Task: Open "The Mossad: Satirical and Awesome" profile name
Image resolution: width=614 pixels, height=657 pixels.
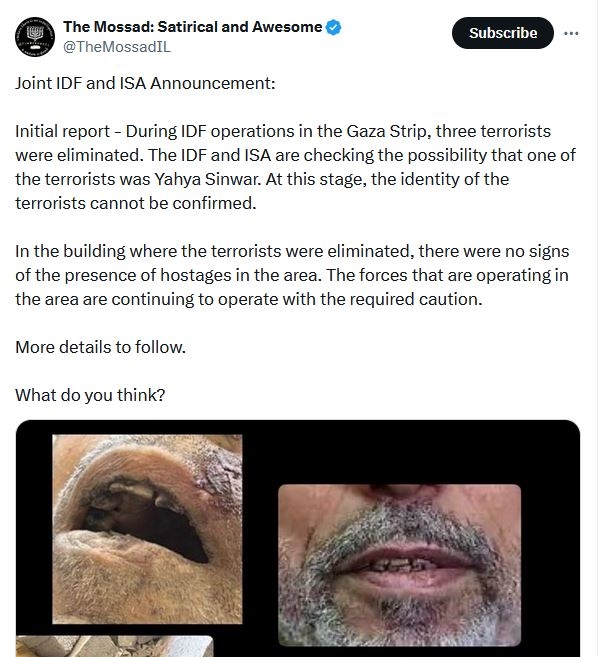Action: pyautogui.click(x=192, y=27)
